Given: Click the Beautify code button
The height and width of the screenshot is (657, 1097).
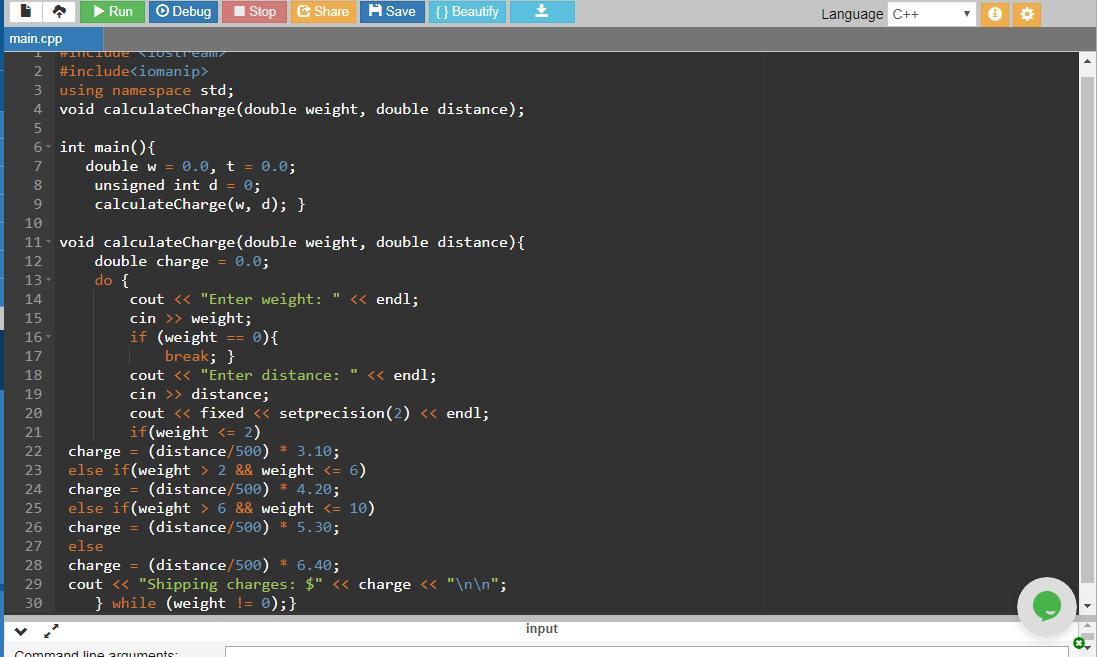Looking at the screenshot, I should 467,12.
